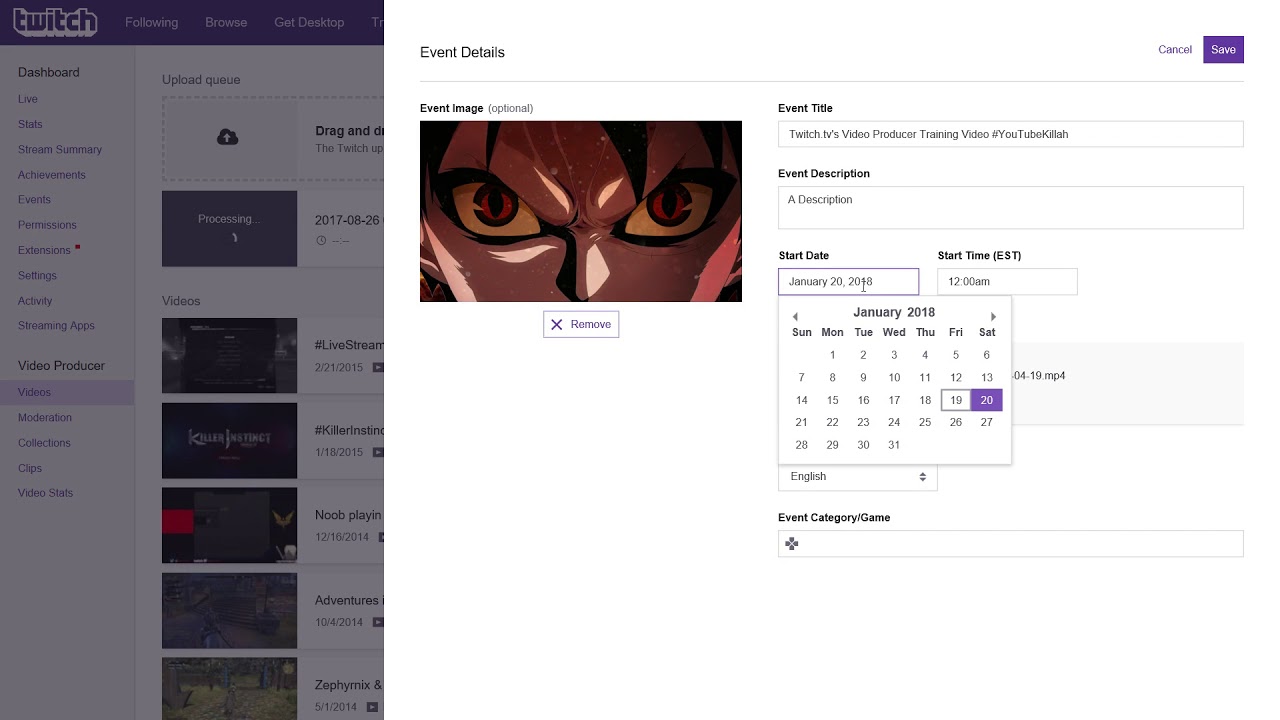This screenshot has width=1280, height=720.
Task: Click the game controller icon in category field
Action: 792,544
